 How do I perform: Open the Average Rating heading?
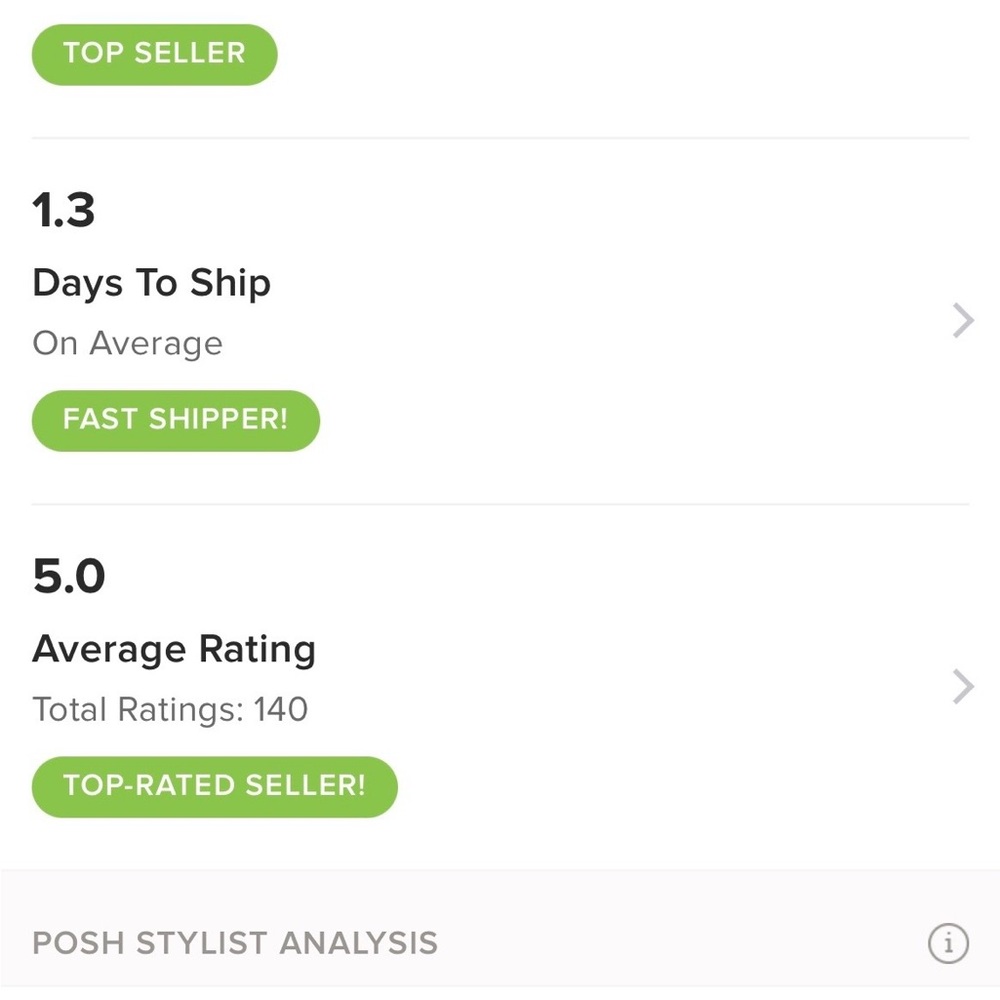174,650
